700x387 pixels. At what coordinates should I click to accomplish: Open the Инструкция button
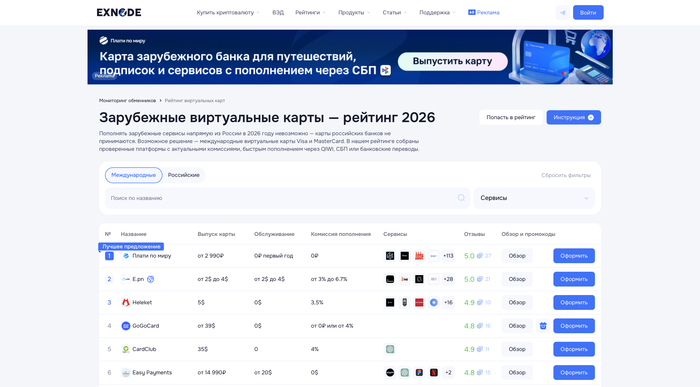point(573,117)
